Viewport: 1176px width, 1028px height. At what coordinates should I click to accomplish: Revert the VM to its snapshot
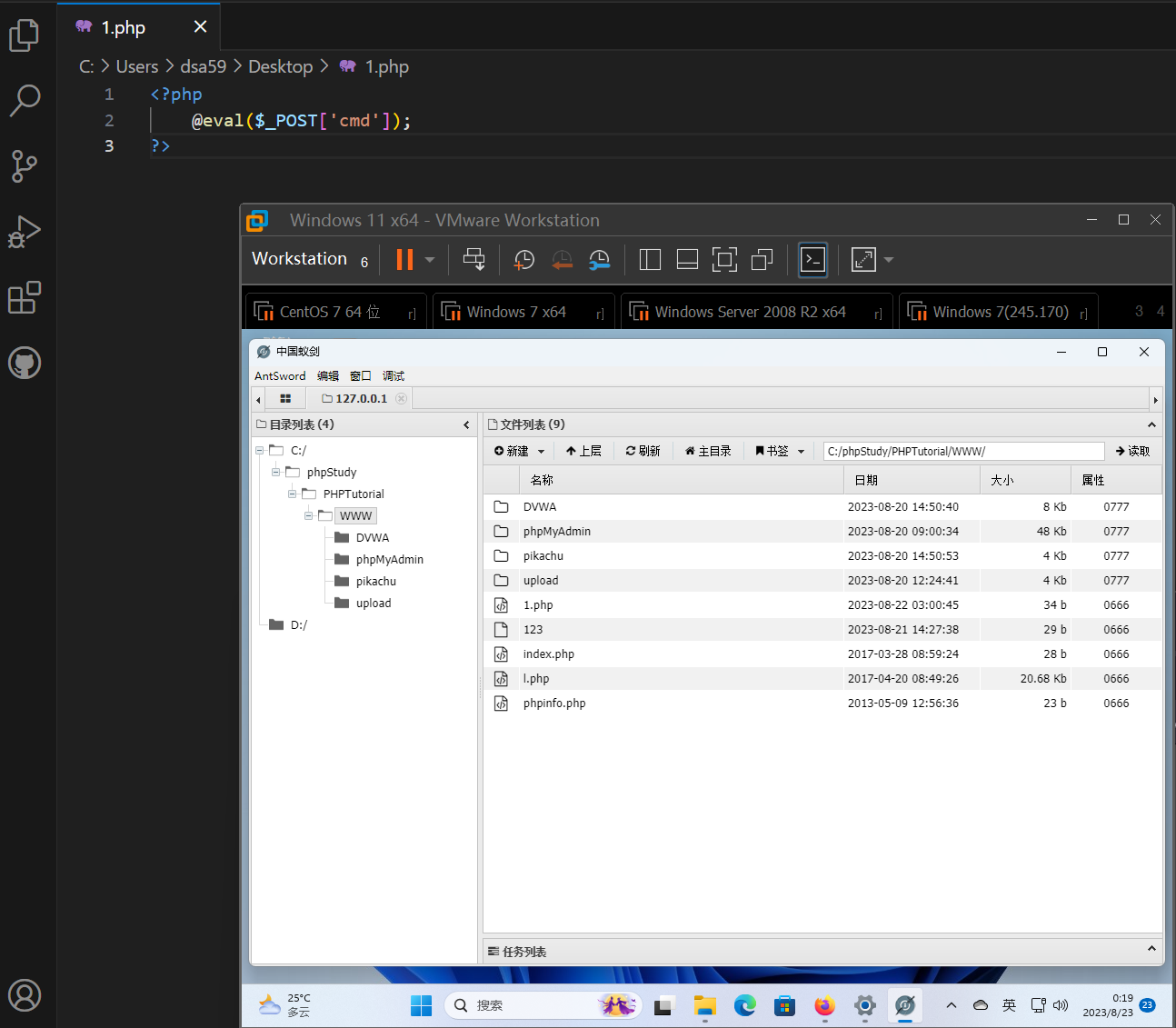click(562, 260)
